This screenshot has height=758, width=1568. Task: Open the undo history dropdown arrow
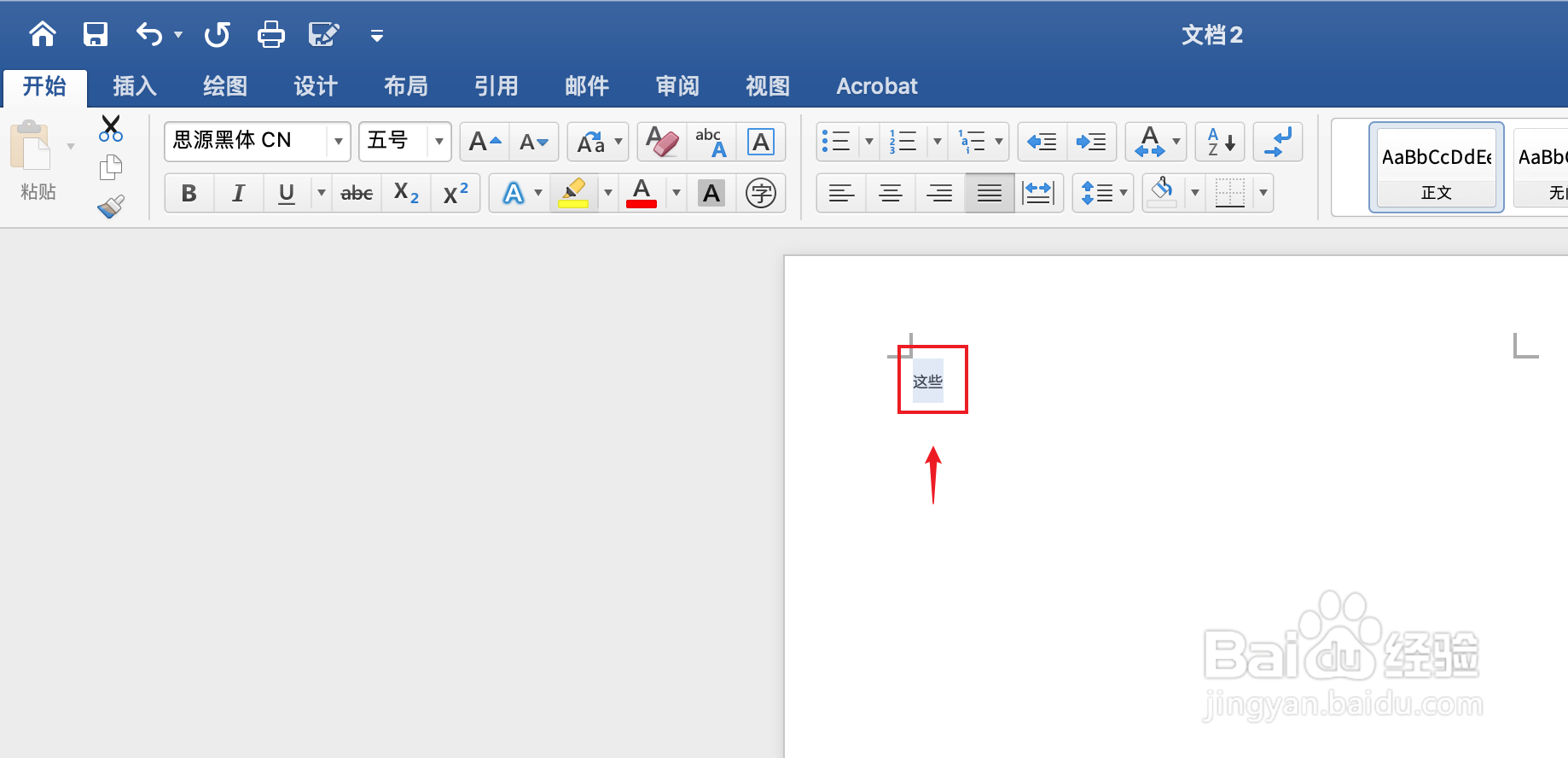[178, 35]
